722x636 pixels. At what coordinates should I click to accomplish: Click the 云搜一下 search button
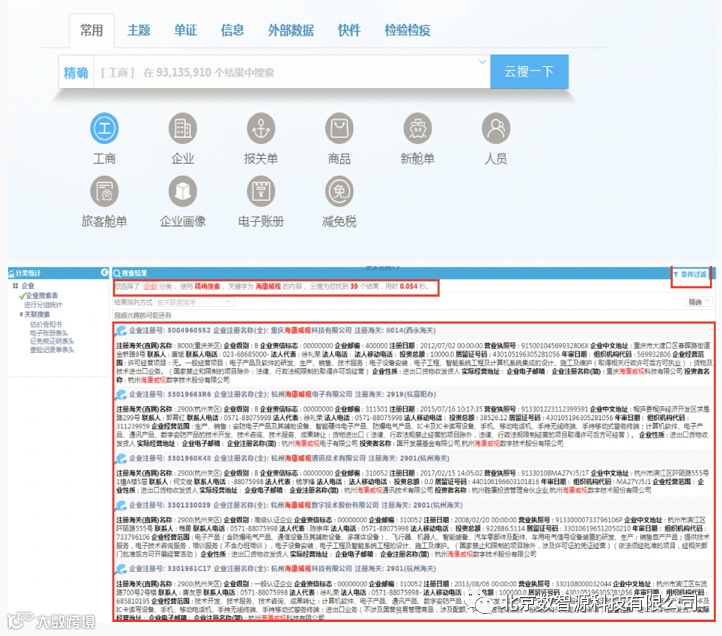coord(529,71)
